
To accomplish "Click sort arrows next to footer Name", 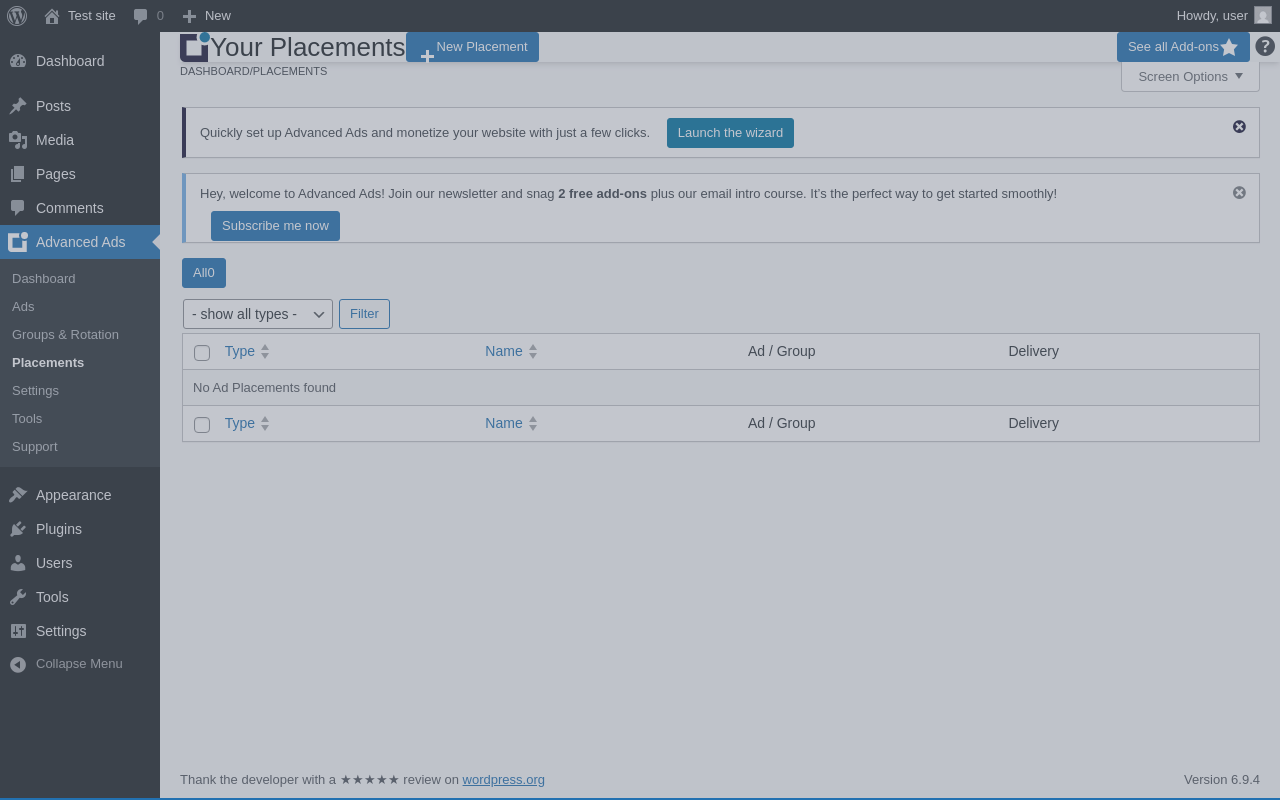I will point(533,424).
